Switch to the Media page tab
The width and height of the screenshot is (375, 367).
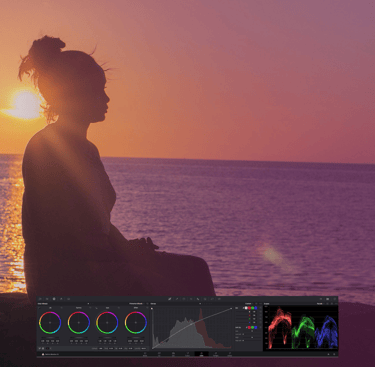[x=145, y=354]
